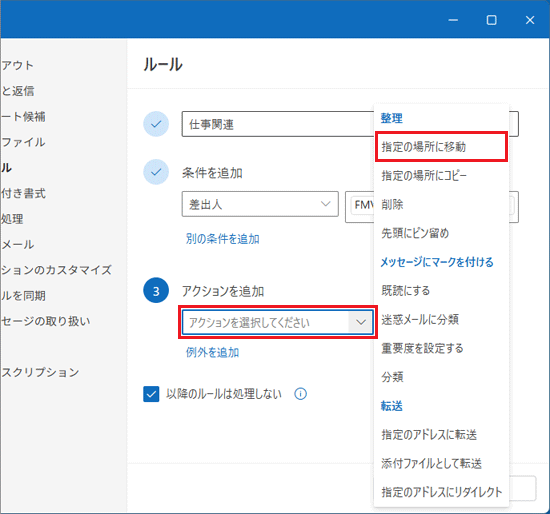
Task: Click the checkmark circle next to 仕事関連 name
Action: click(x=156, y=124)
